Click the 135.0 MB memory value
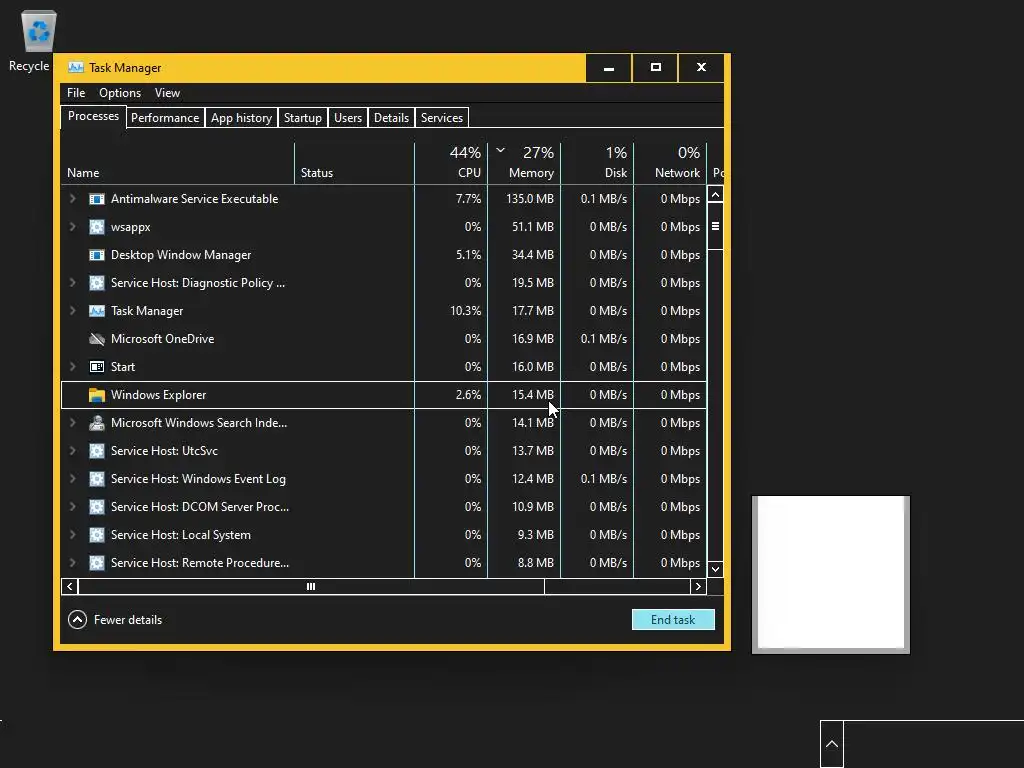The image size is (1024, 768). [x=530, y=199]
